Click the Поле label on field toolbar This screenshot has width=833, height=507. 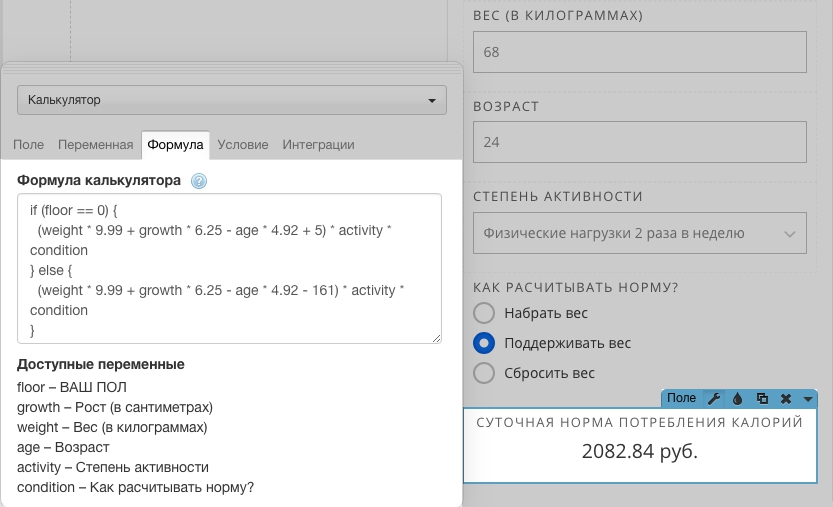pyautogui.click(x=681, y=398)
